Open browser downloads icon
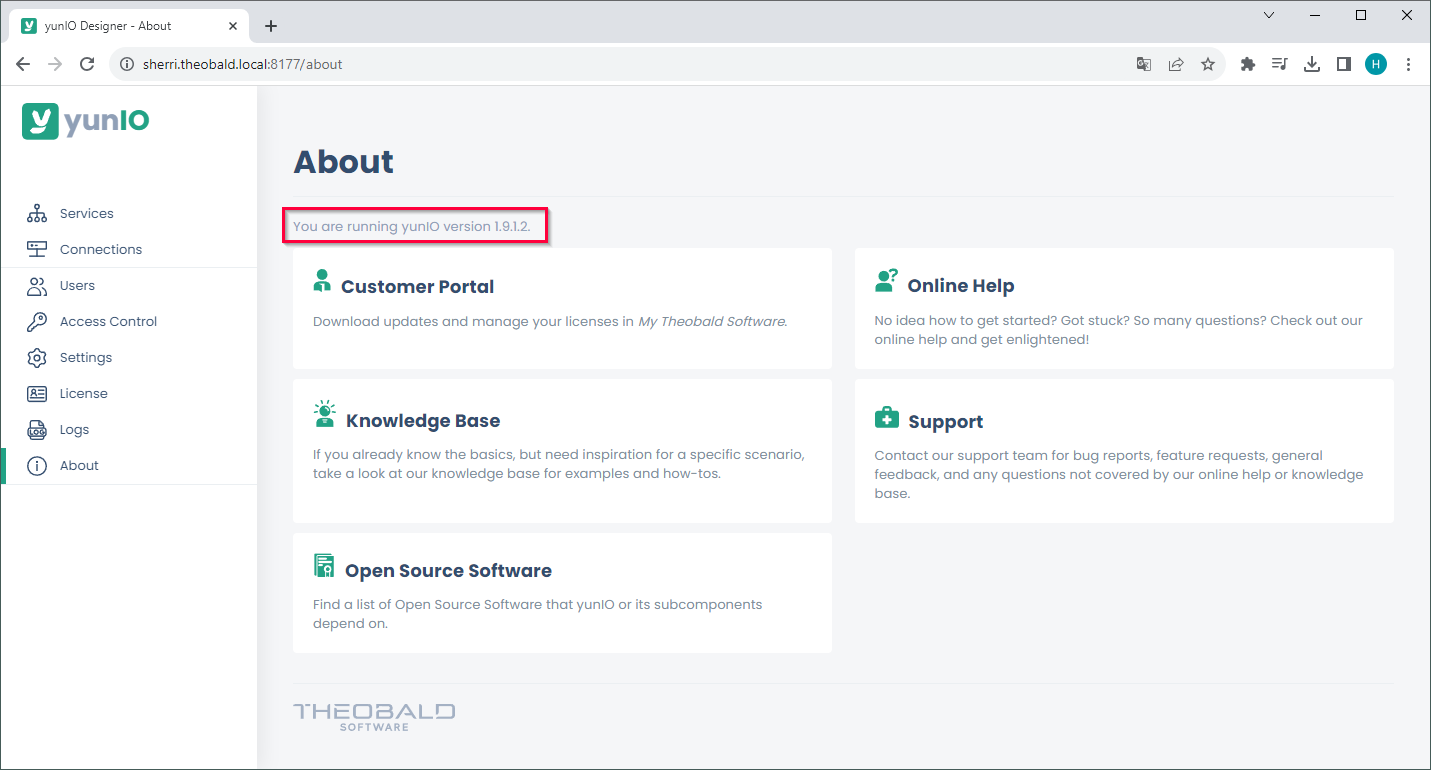The height and width of the screenshot is (770, 1431). click(1312, 64)
